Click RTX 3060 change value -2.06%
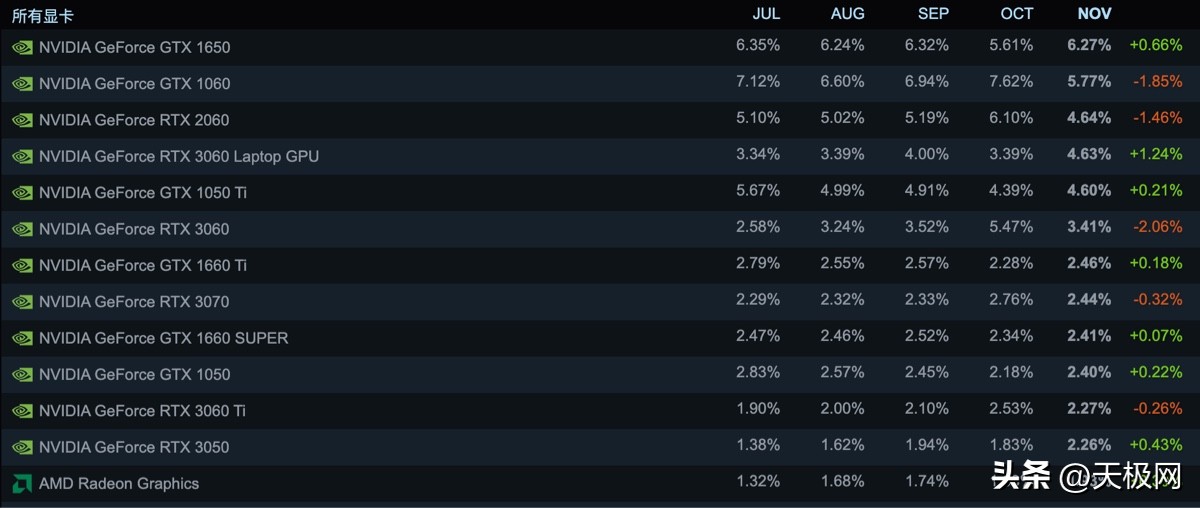 (x=1157, y=227)
